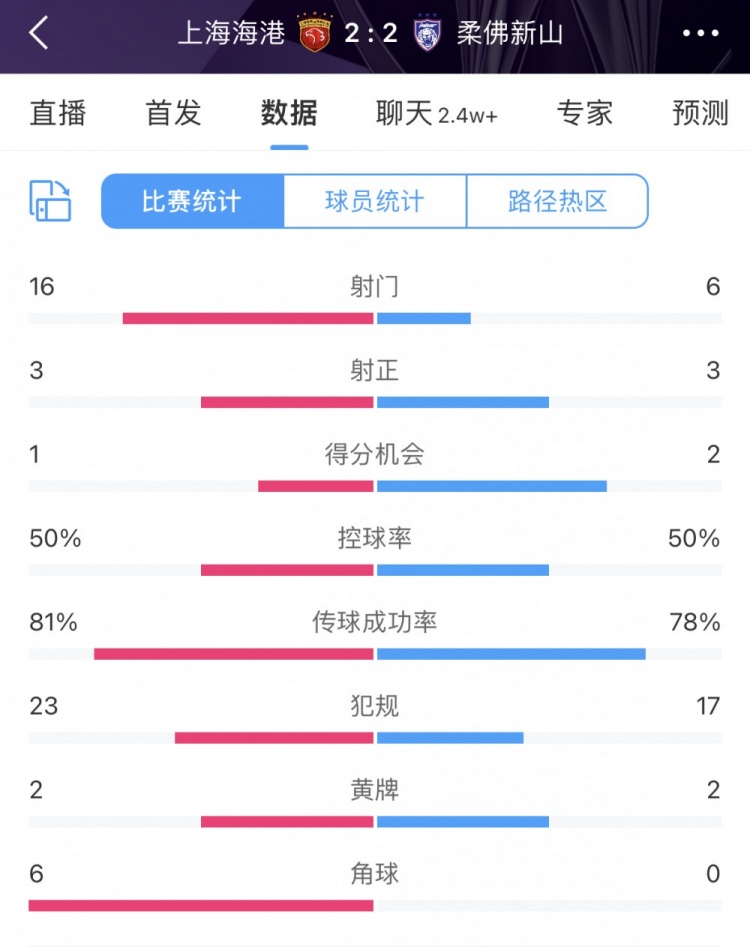Open the 预测 prediction tab
Image resolution: width=750 pixels, height=947 pixels.
click(700, 113)
